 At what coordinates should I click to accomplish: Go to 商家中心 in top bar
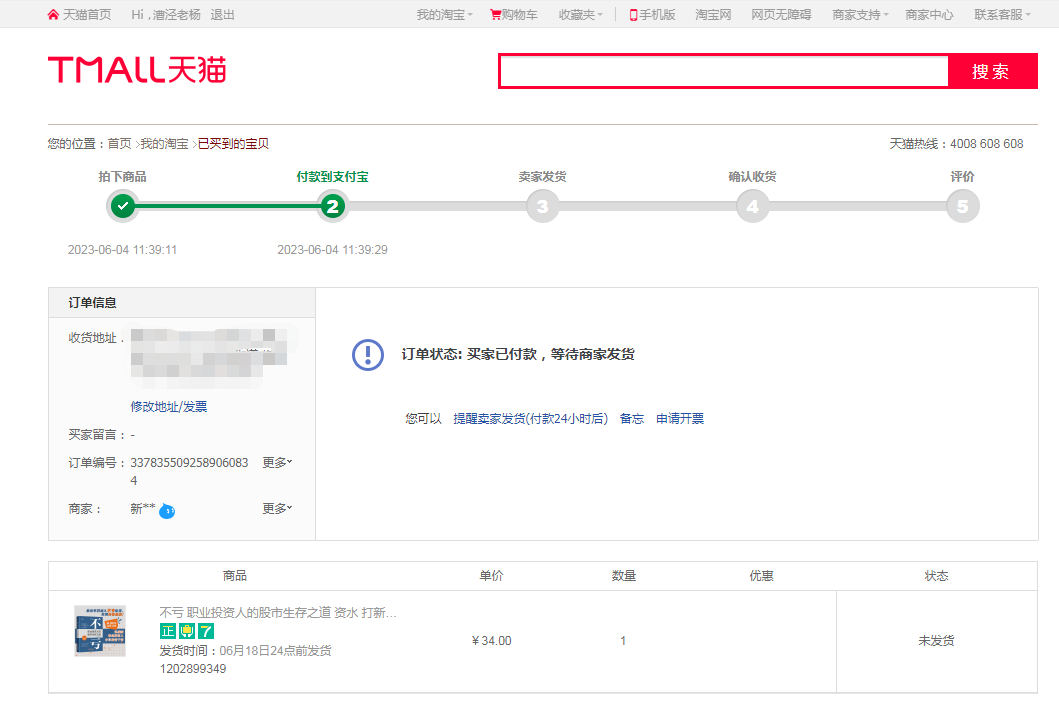point(929,15)
